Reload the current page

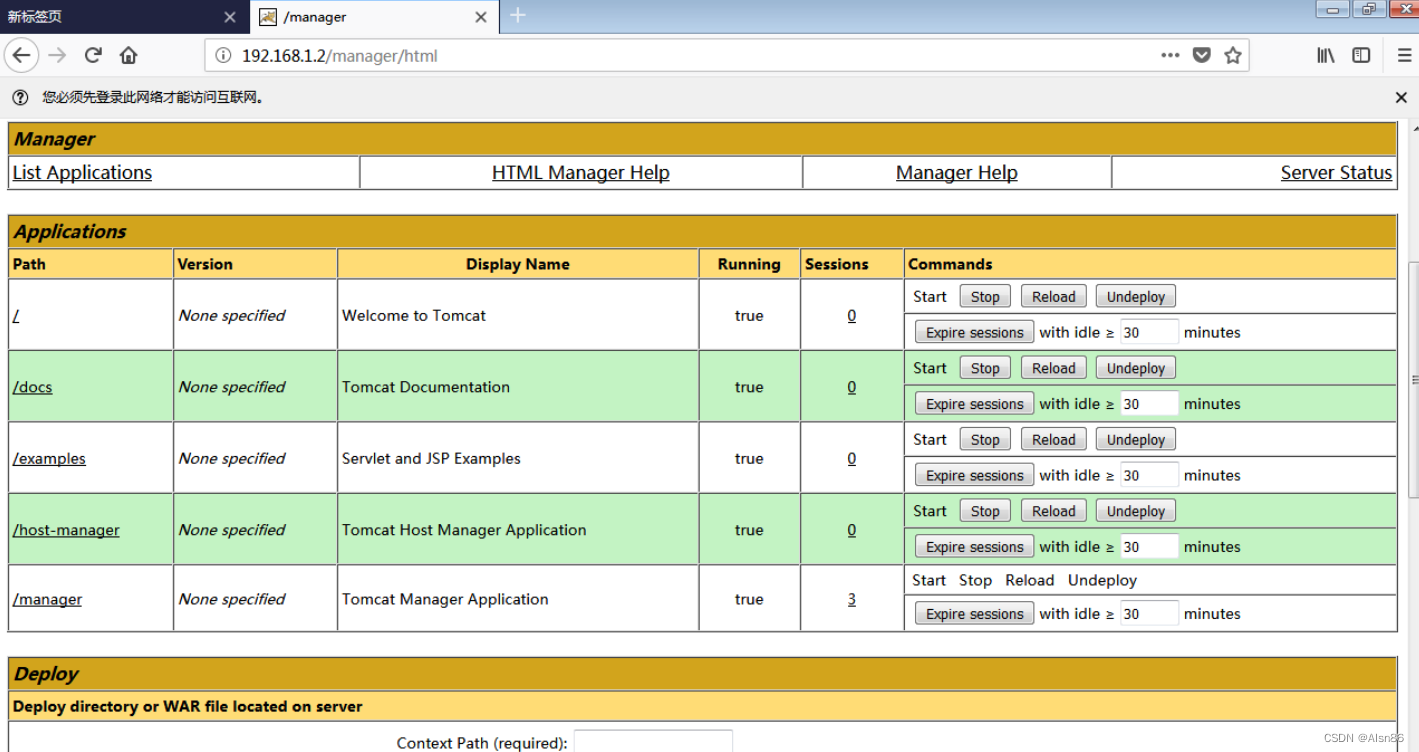click(93, 55)
